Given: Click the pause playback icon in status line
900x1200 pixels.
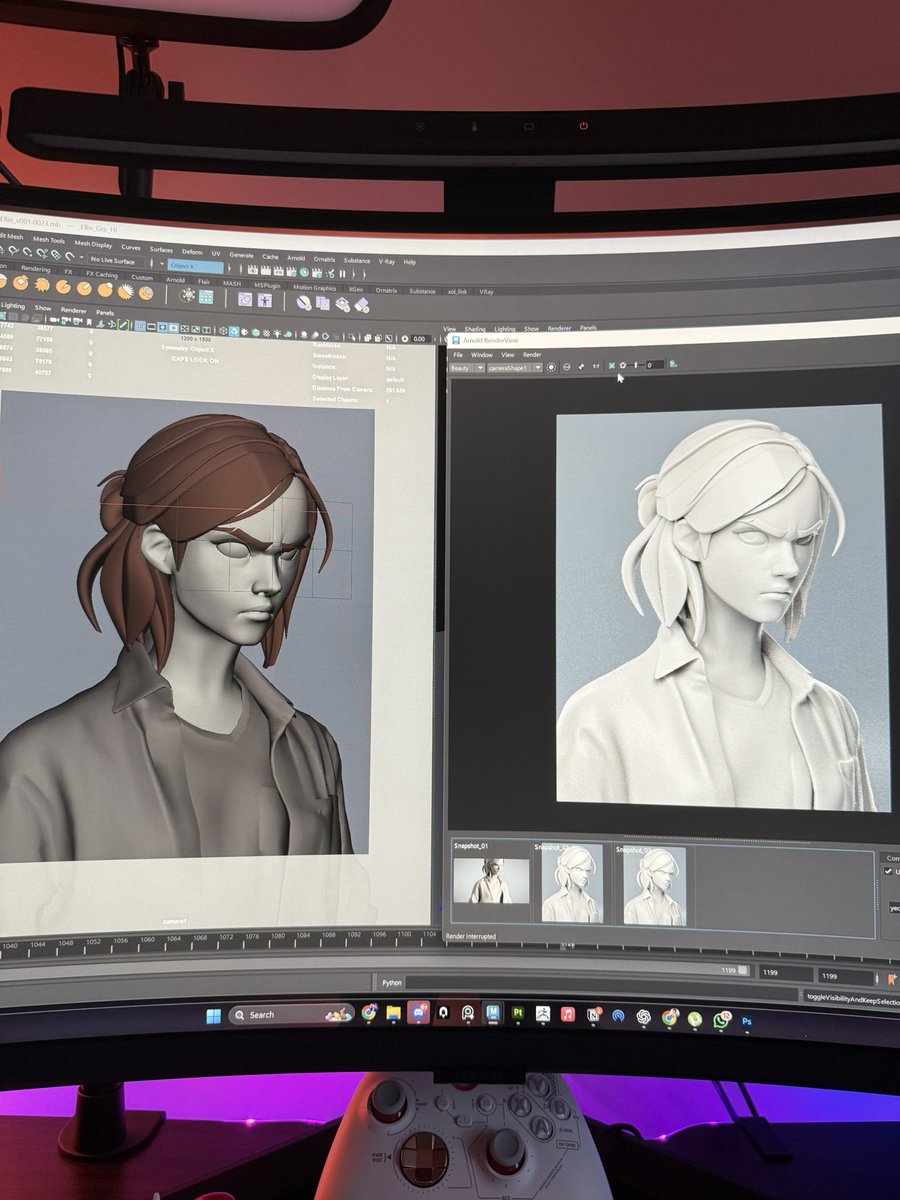Looking at the screenshot, I should (342, 272).
